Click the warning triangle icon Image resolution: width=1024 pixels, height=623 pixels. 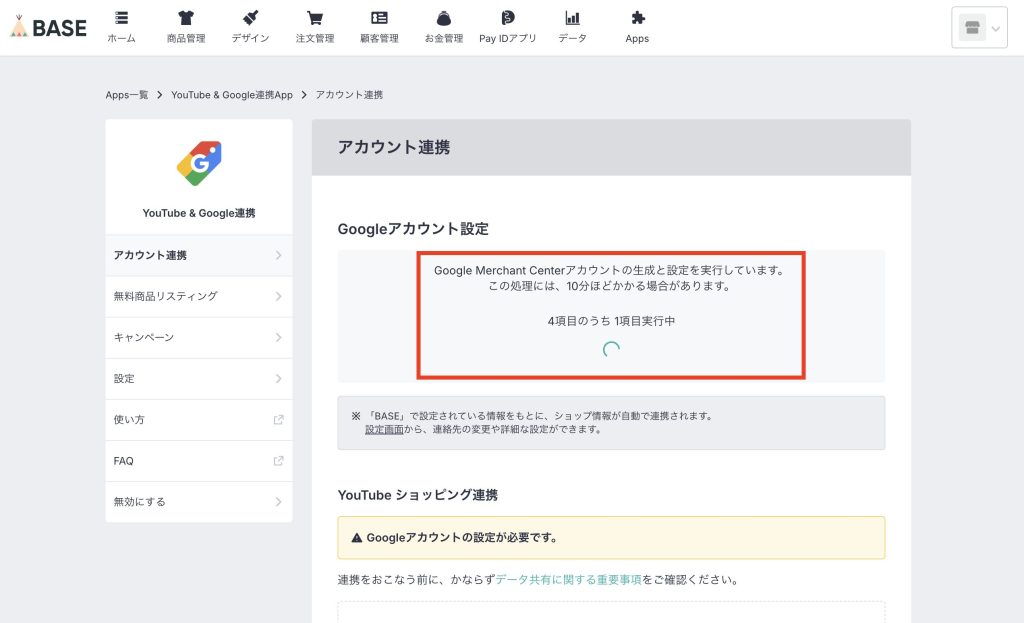click(x=357, y=538)
